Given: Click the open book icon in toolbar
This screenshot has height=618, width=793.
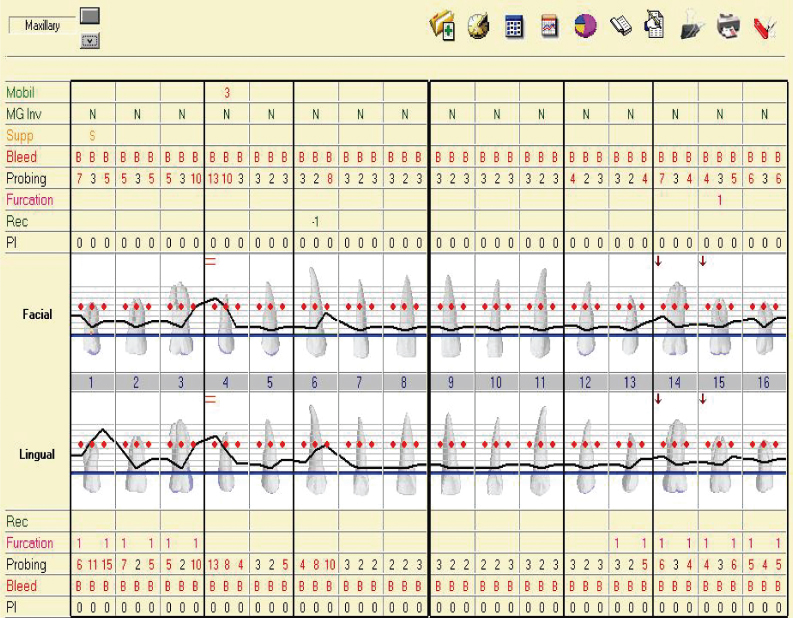Looking at the screenshot, I should (x=620, y=27).
